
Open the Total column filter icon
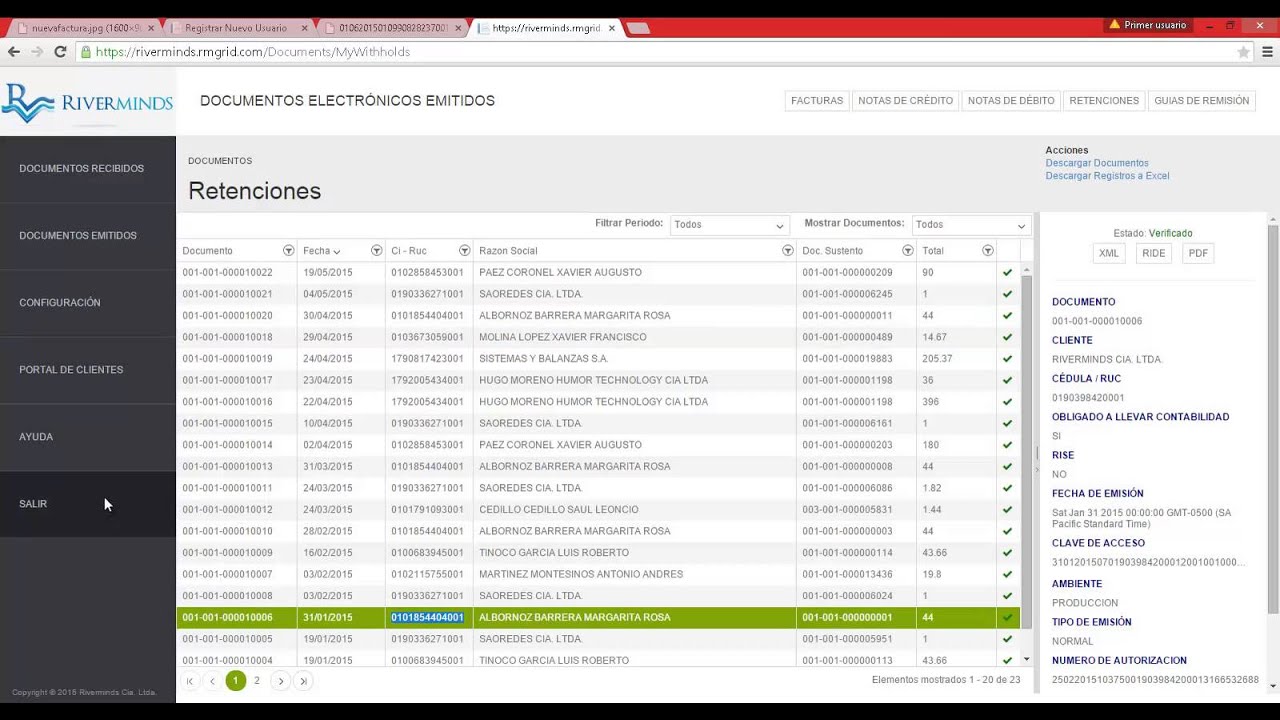point(987,251)
